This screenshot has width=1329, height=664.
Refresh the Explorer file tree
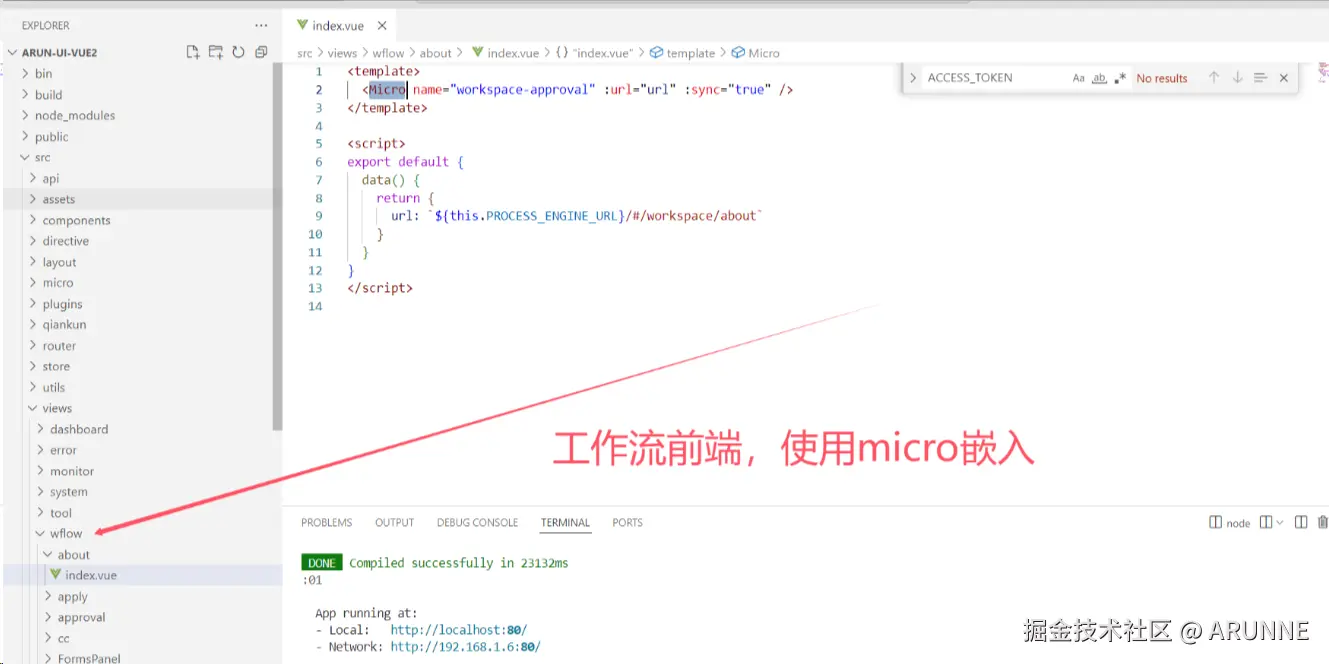click(238, 52)
